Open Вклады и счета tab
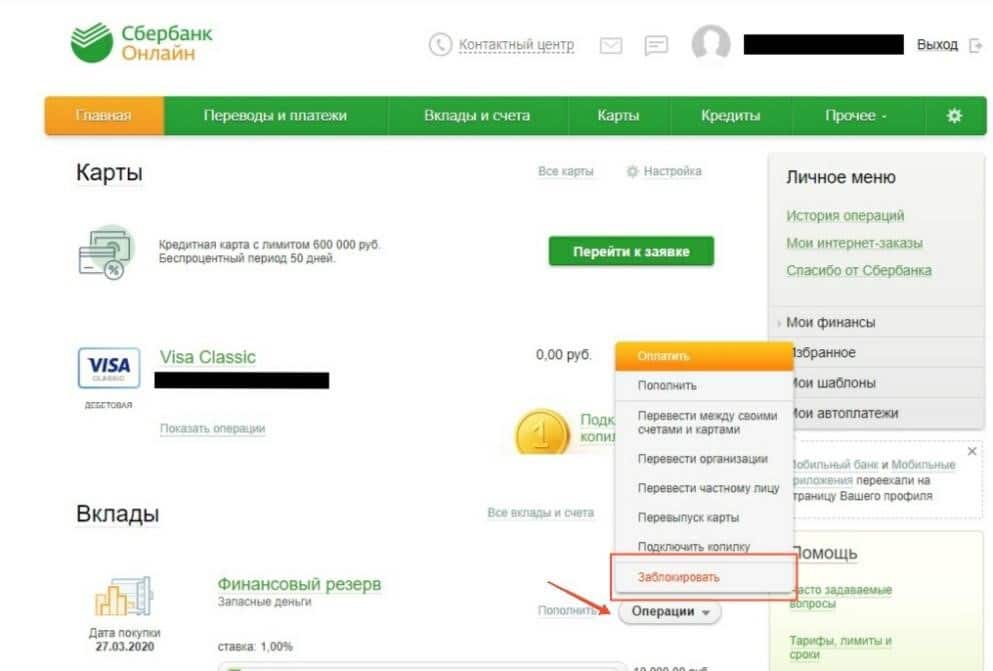Viewport: 993px width, 671px height. (477, 116)
